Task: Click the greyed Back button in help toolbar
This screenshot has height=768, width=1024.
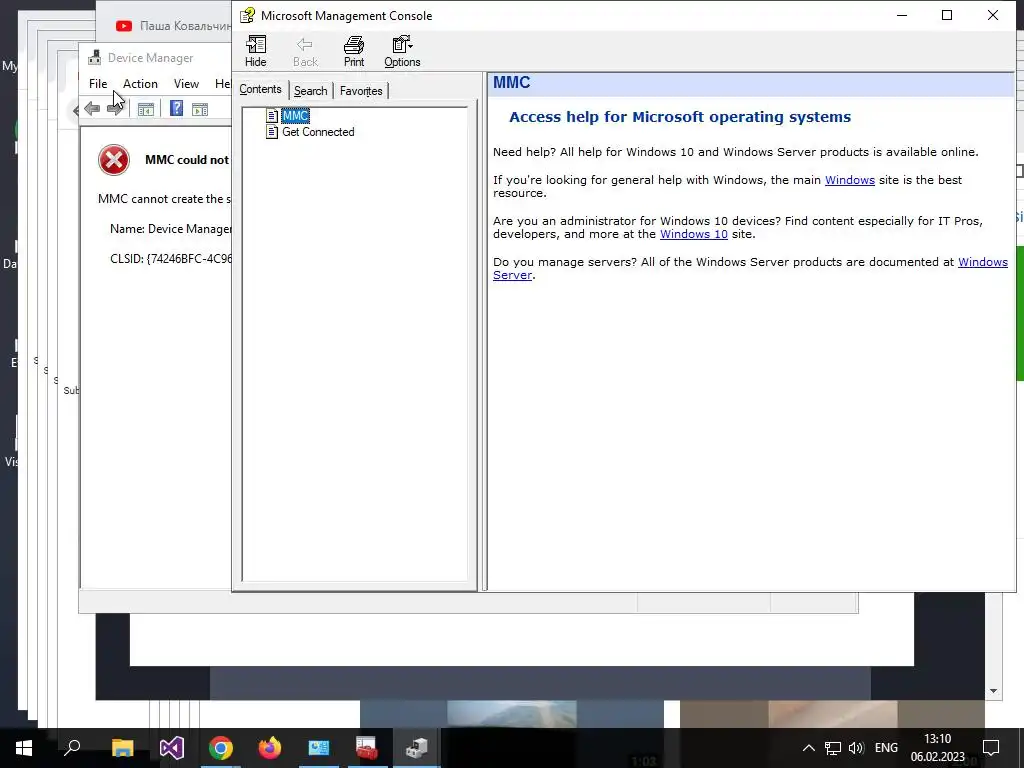Action: click(x=305, y=52)
